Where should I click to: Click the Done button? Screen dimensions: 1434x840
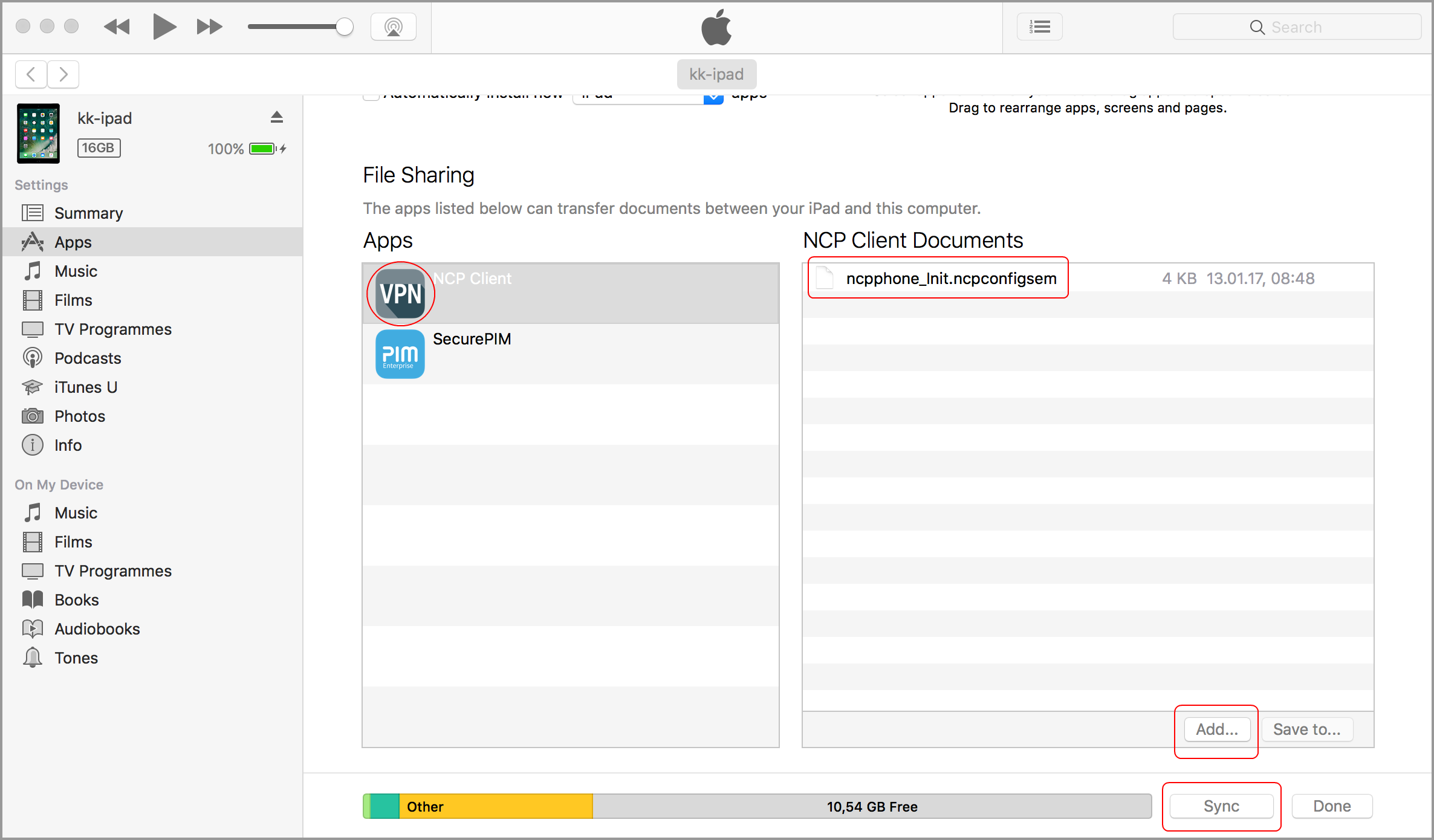point(1332,806)
